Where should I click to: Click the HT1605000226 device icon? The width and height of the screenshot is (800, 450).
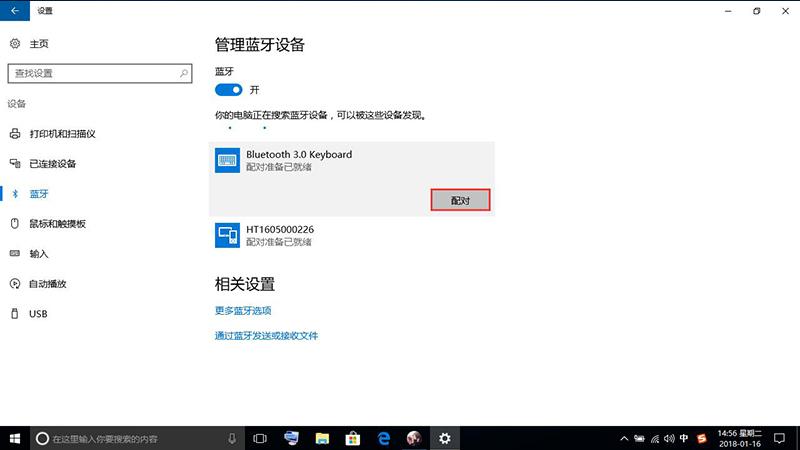coord(227,235)
